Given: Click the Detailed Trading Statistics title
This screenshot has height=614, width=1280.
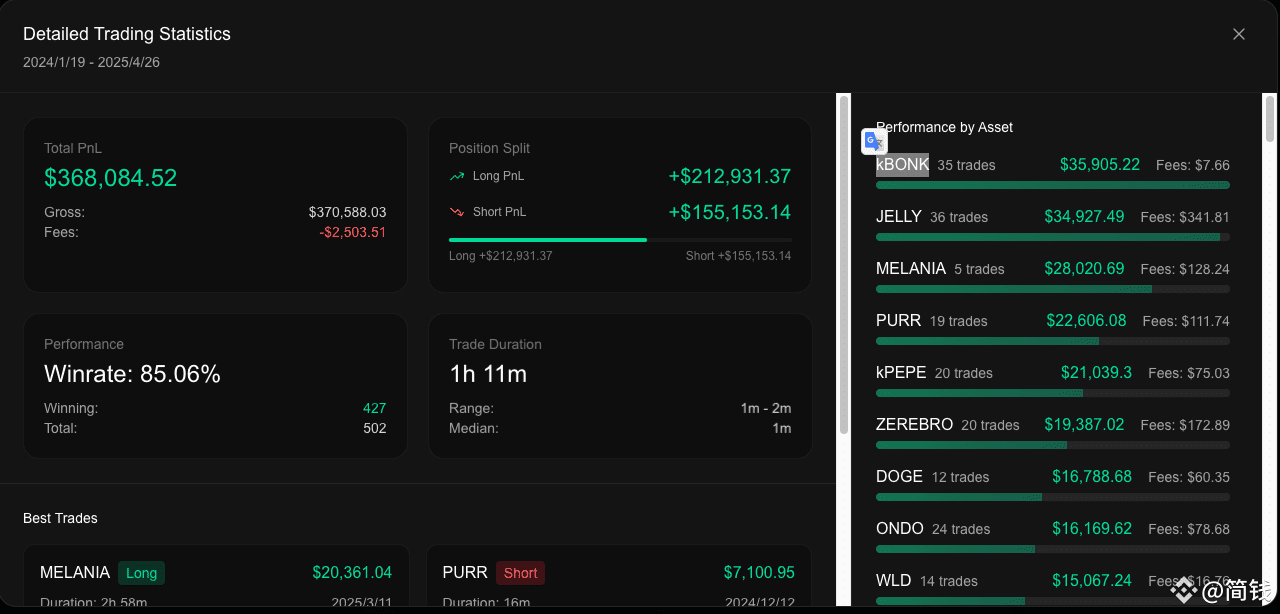Looking at the screenshot, I should [127, 34].
